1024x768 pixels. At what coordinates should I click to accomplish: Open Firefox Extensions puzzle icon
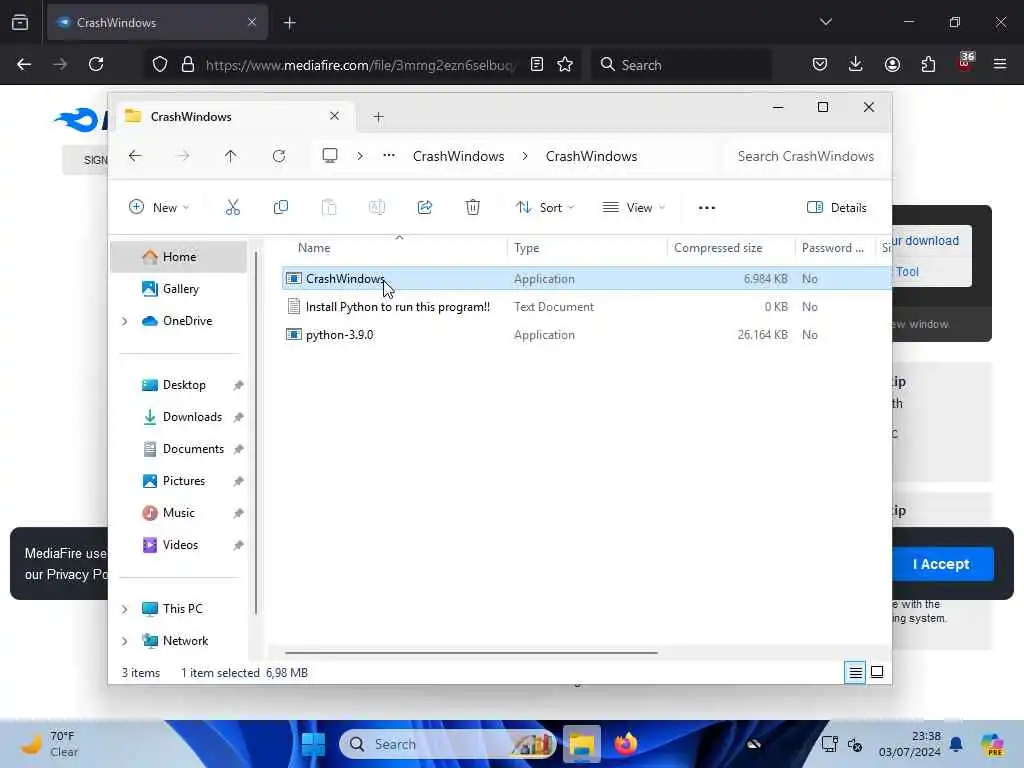pyautogui.click(x=928, y=64)
